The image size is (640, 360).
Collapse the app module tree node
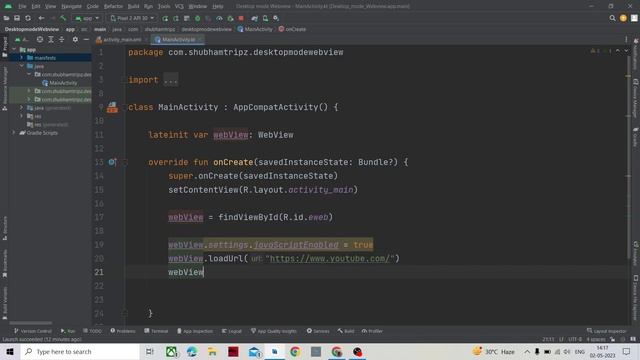(15, 49)
